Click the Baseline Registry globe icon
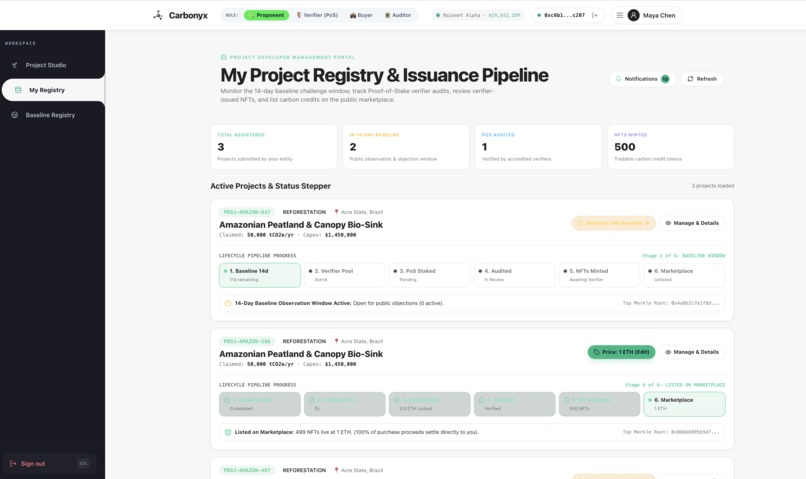 pos(14,115)
